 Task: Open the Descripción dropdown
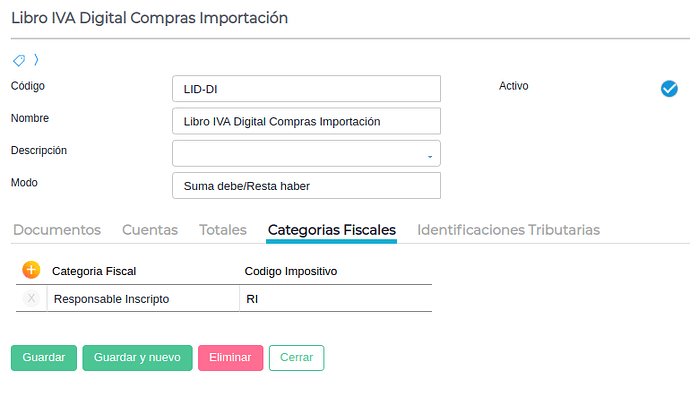306,154
